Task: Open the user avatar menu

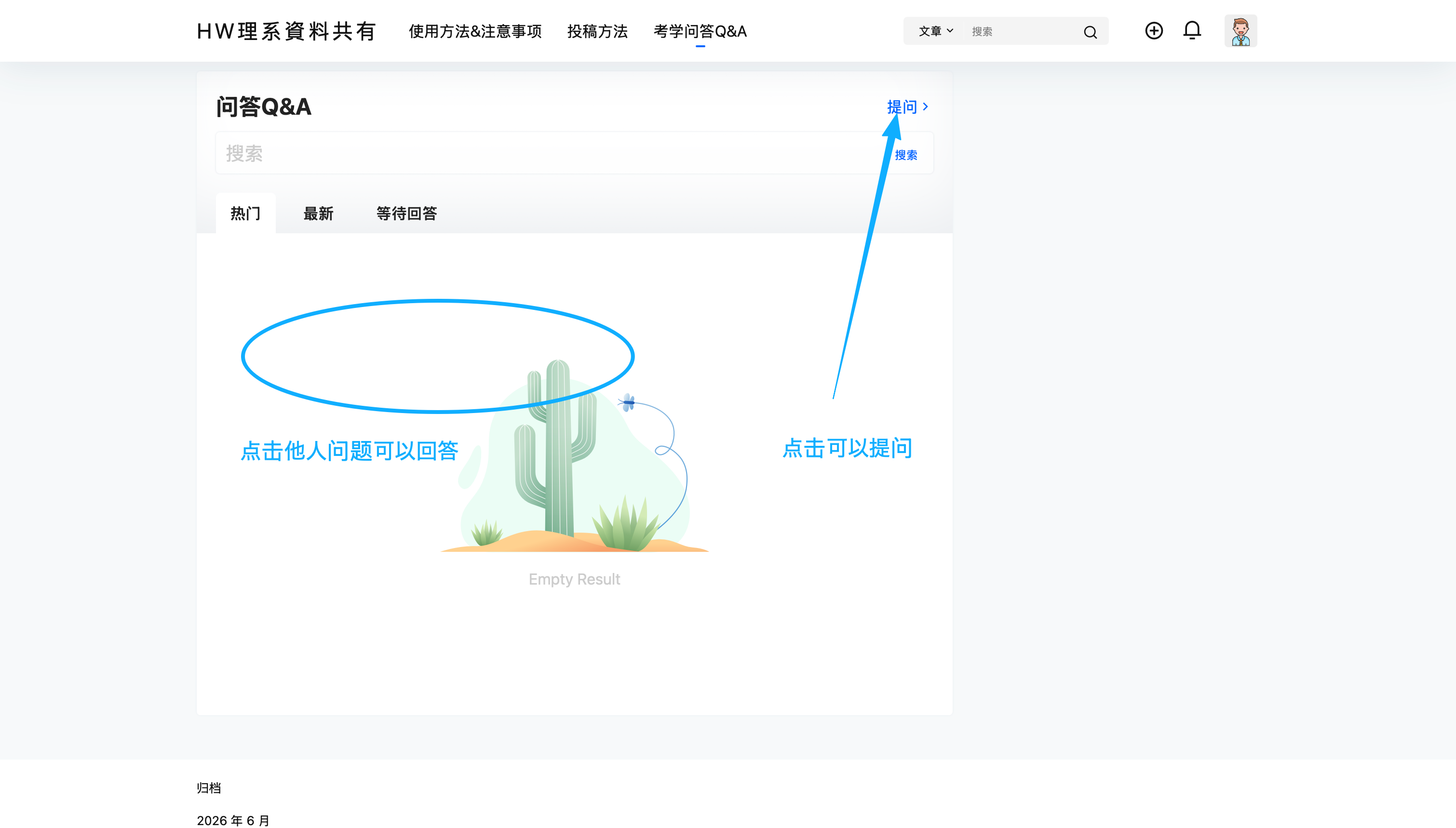Action: pos(1240,31)
